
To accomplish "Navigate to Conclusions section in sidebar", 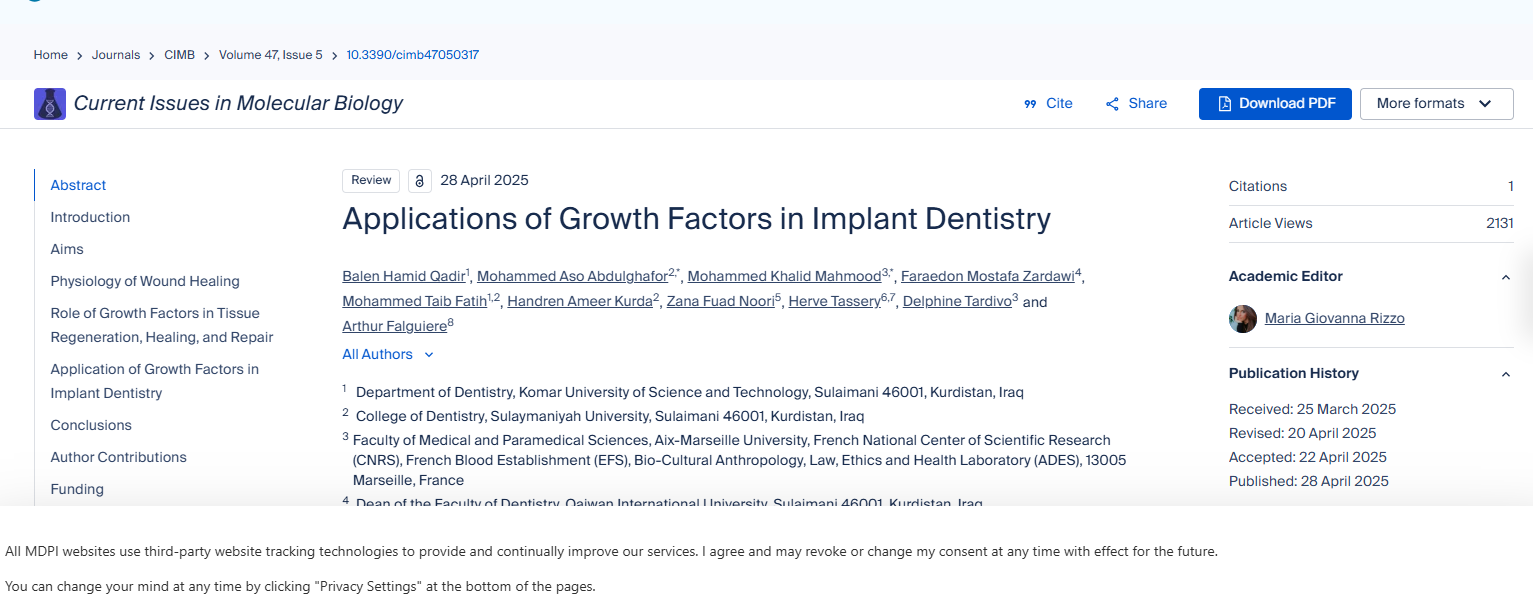I will [91, 425].
